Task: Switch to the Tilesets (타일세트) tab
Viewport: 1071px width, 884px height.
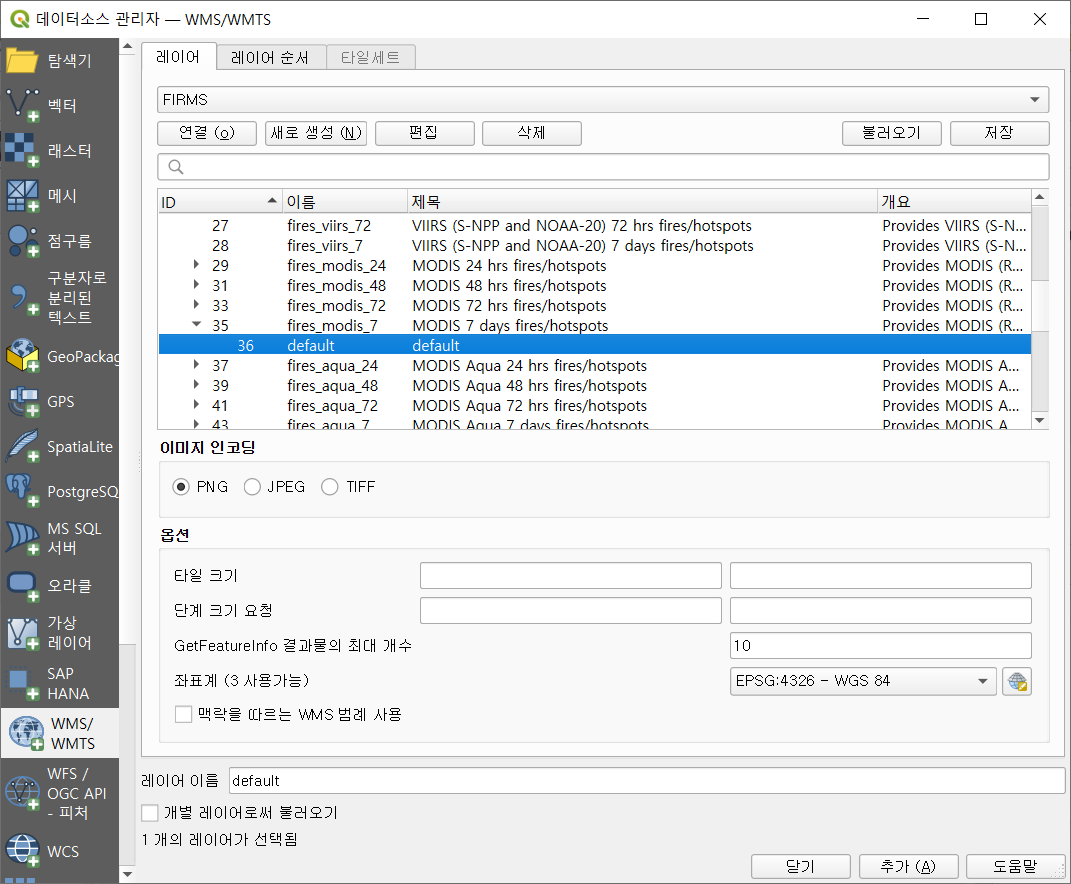Action: pyautogui.click(x=370, y=57)
